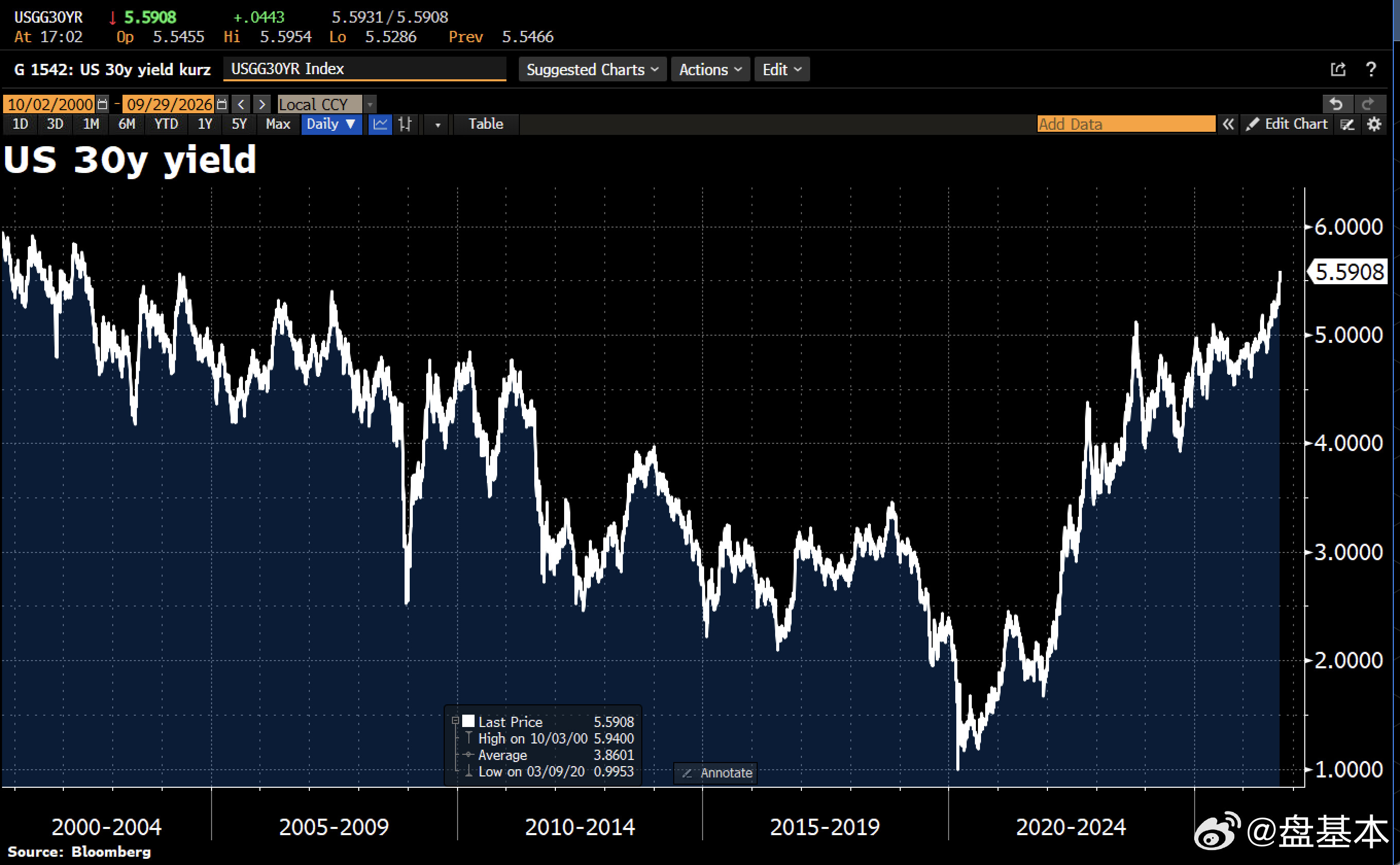Click the Annotate button
This screenshot has width=1400, height=865.
(x=716, y=773)
